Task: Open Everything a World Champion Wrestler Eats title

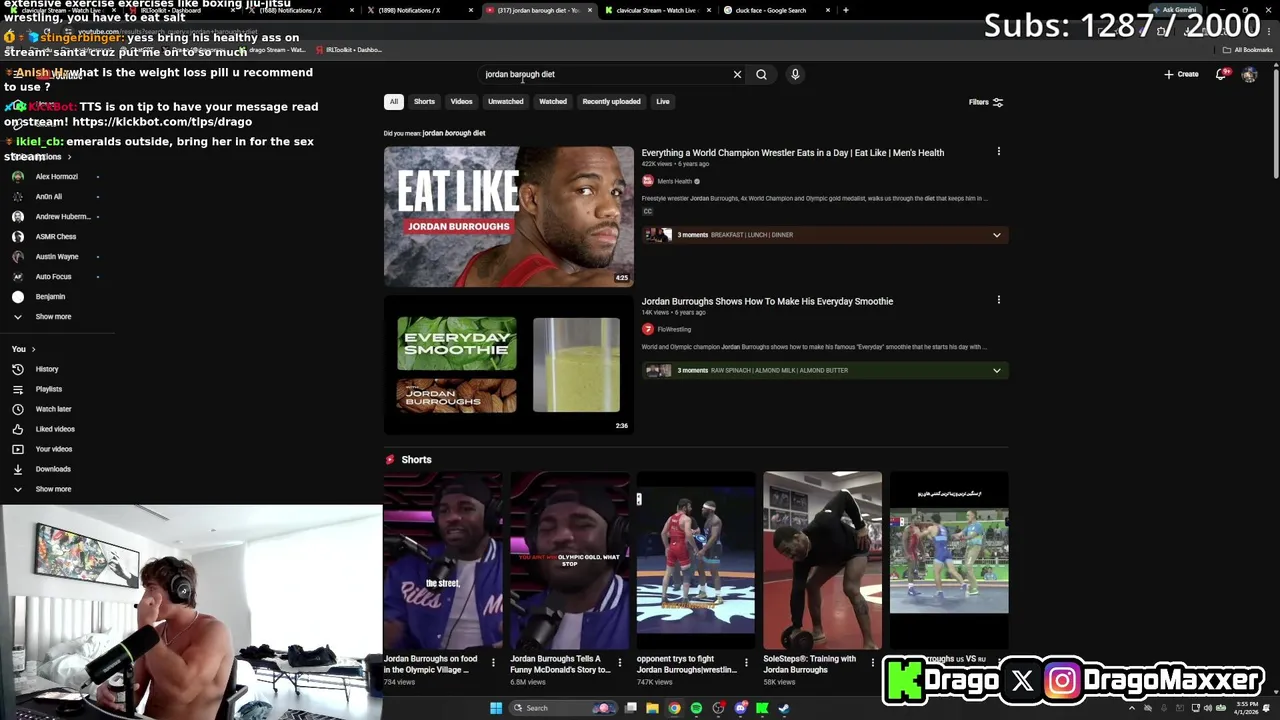Action: pyautogui.click(x=792, y=153)
